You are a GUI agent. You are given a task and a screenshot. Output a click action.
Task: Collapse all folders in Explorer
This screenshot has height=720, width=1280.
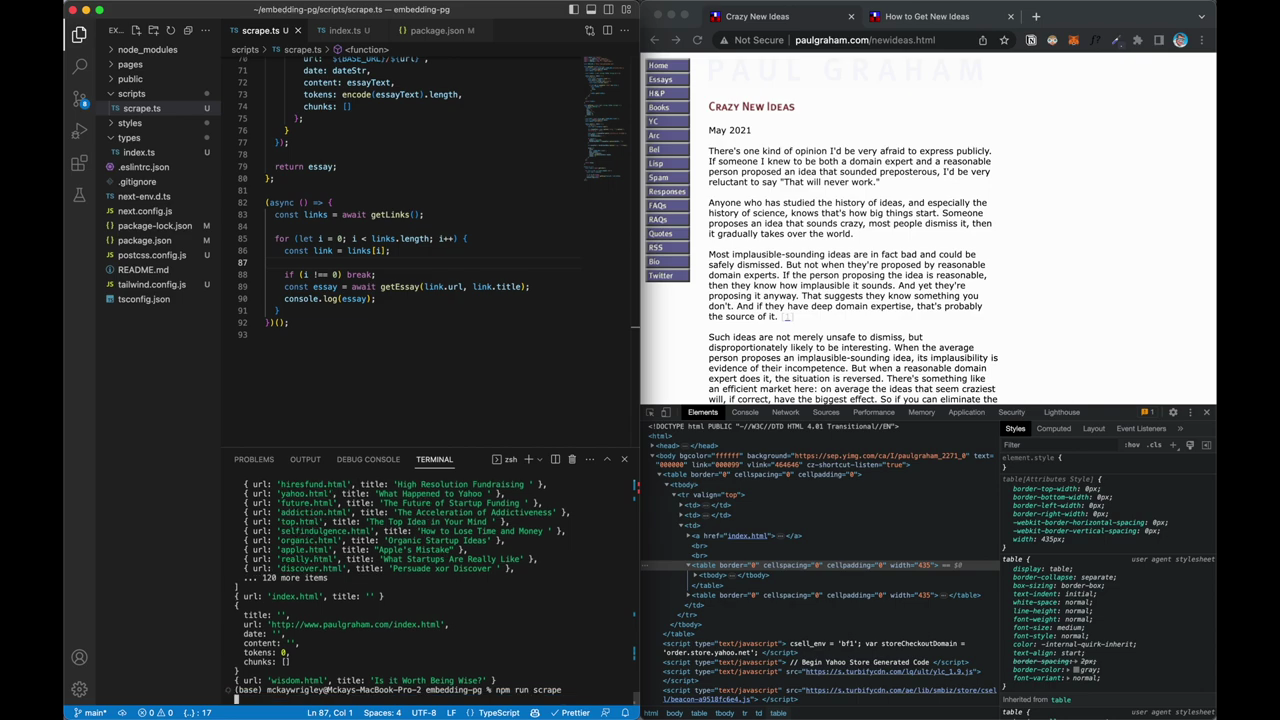point(188,31)
